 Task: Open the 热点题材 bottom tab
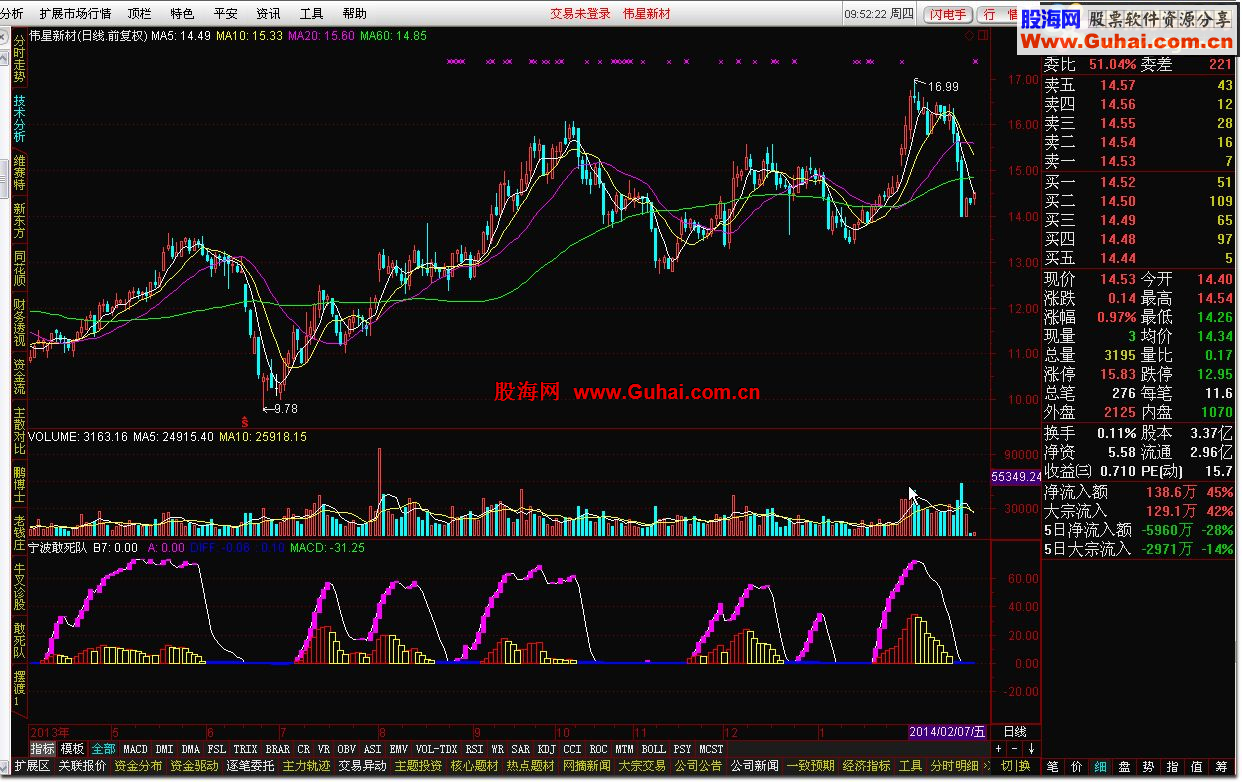[530, 766]
